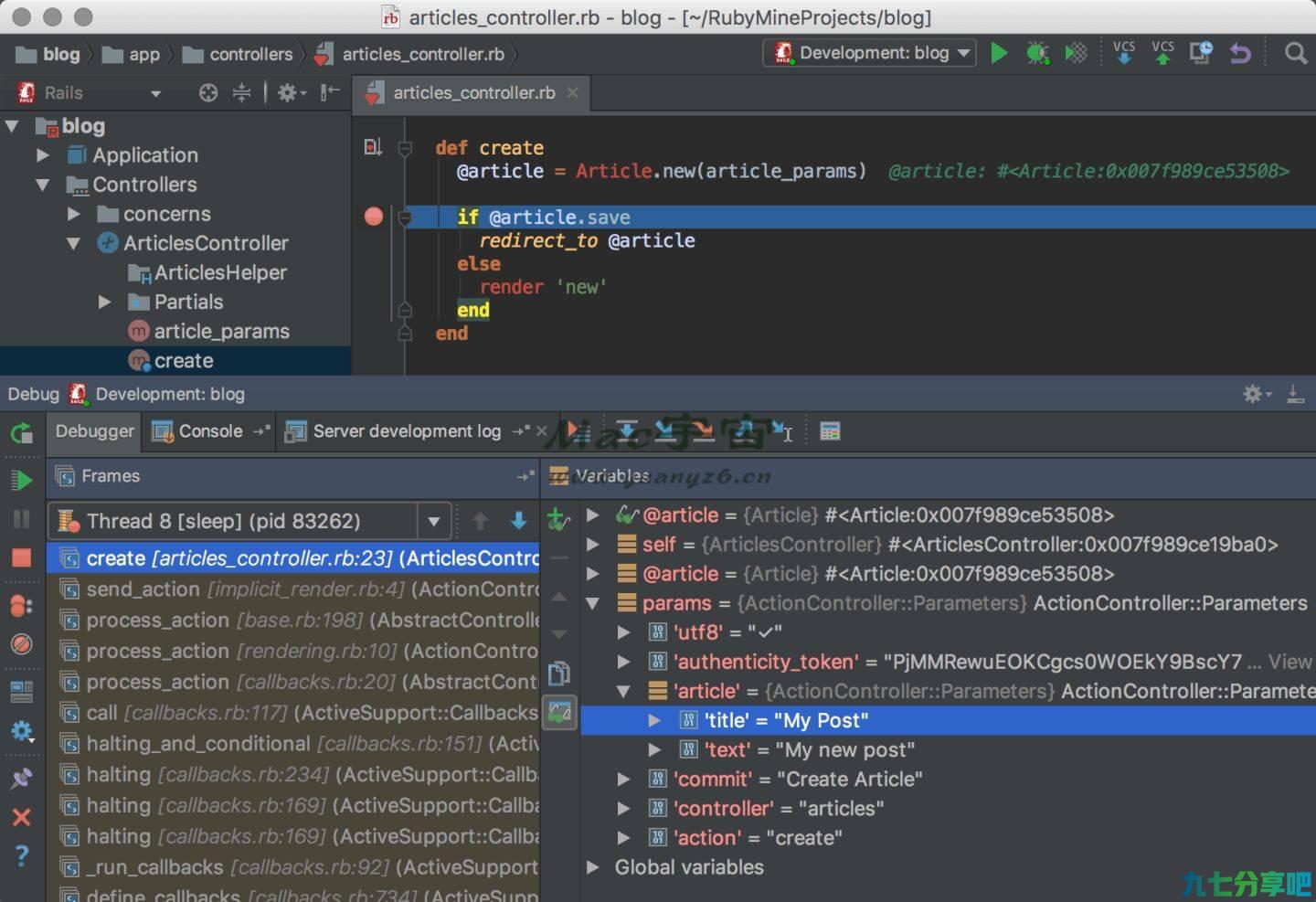Switch to the Debugger tab
The width and height of the screenshot is (1316, 902).
coord(94,431)
